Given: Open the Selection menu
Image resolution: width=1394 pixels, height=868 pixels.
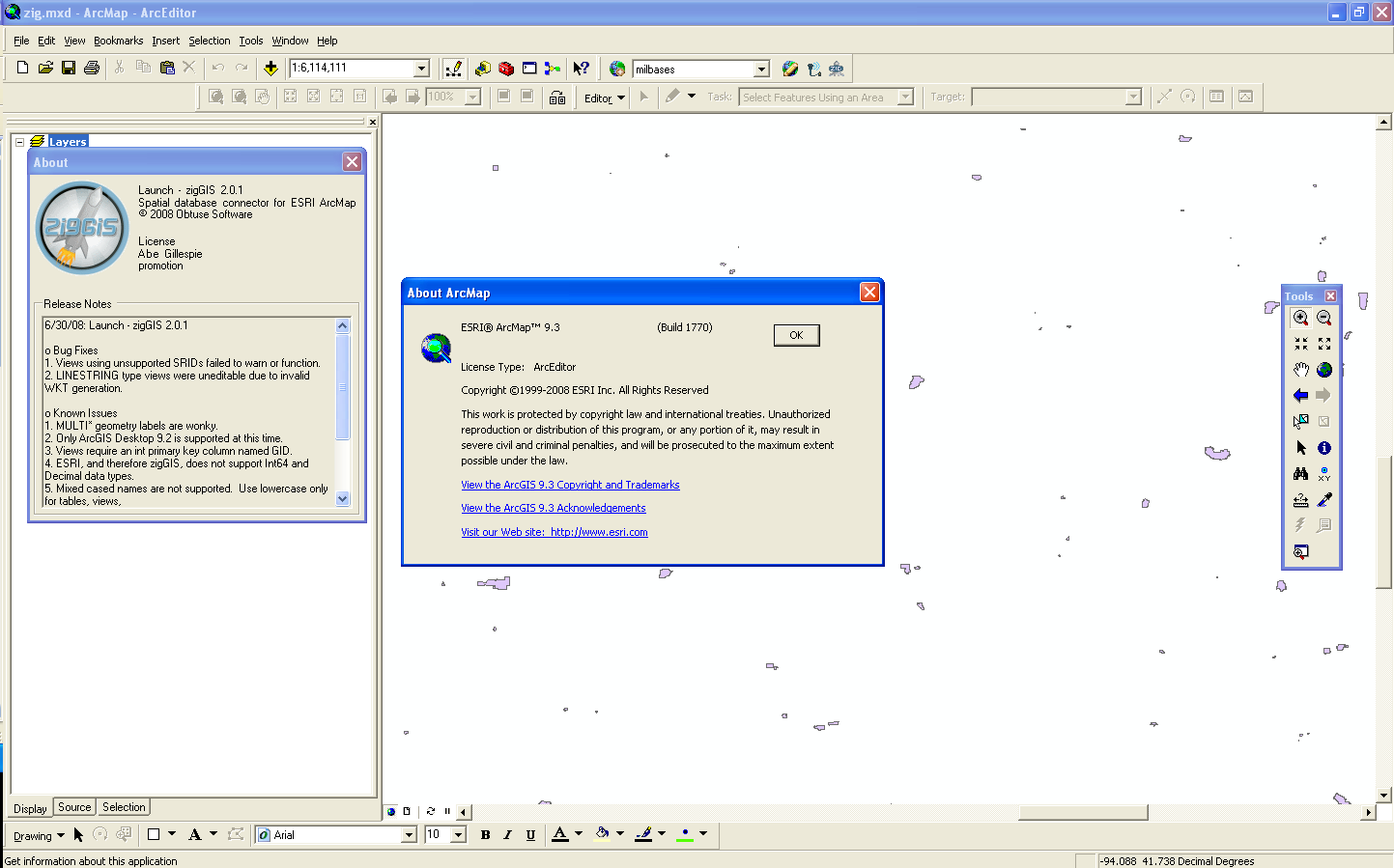Looking at the screenshot, I should 209,41.
